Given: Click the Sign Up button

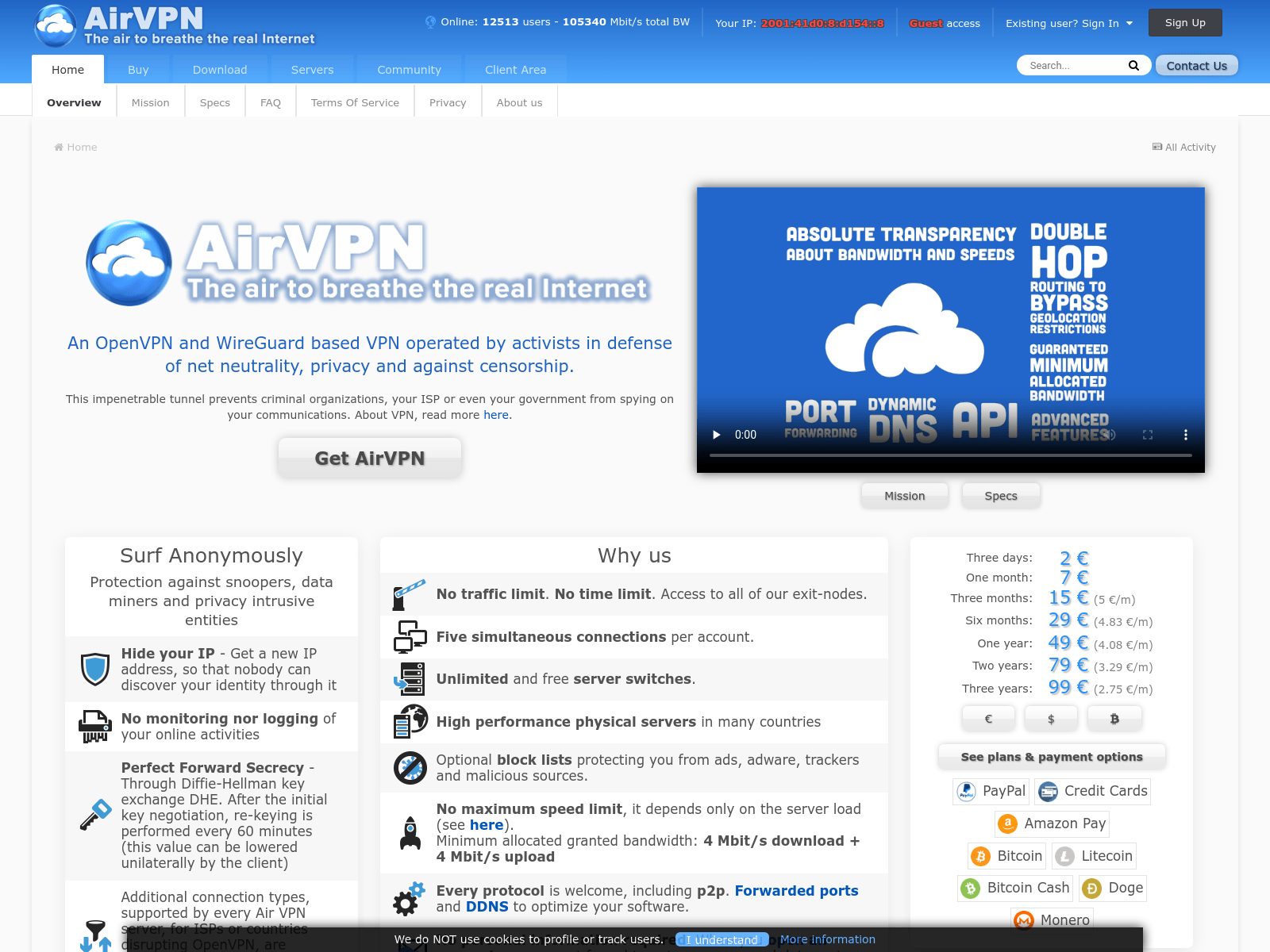Looking at the screenshot, I should tap(1185, 23).
